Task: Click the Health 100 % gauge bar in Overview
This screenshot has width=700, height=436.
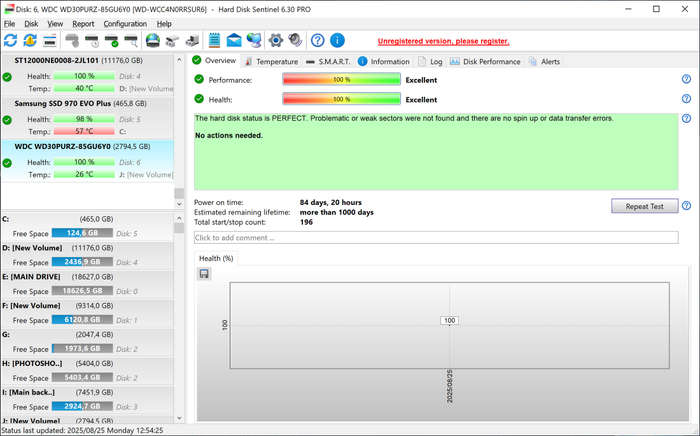Action: [342, 99]
